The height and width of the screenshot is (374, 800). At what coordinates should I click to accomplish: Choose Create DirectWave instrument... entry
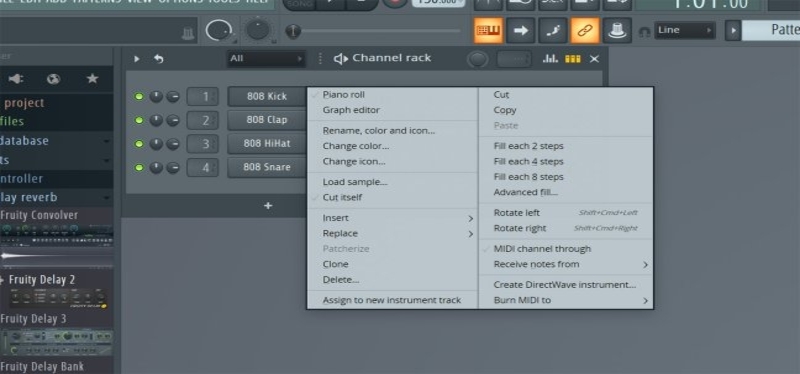coord(565,285)
